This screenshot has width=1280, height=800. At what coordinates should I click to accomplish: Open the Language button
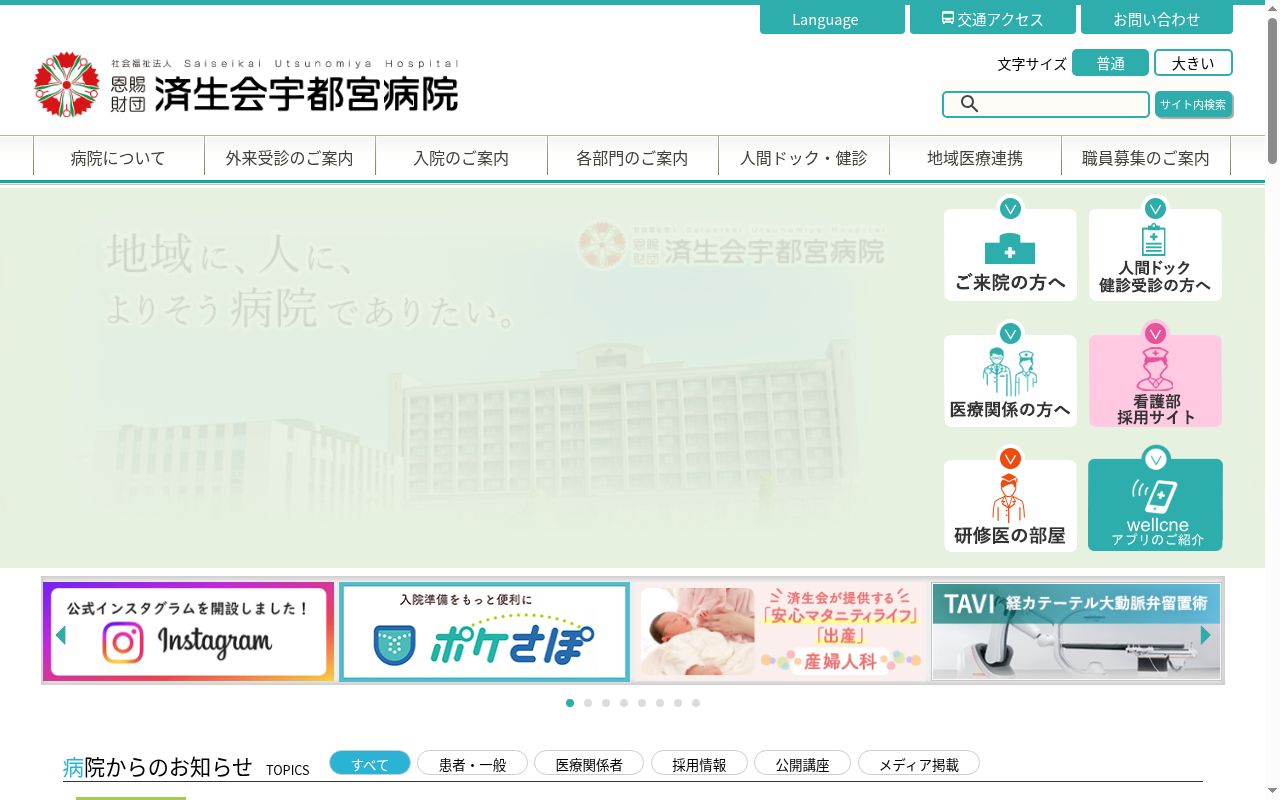click(x=832, y=20)
